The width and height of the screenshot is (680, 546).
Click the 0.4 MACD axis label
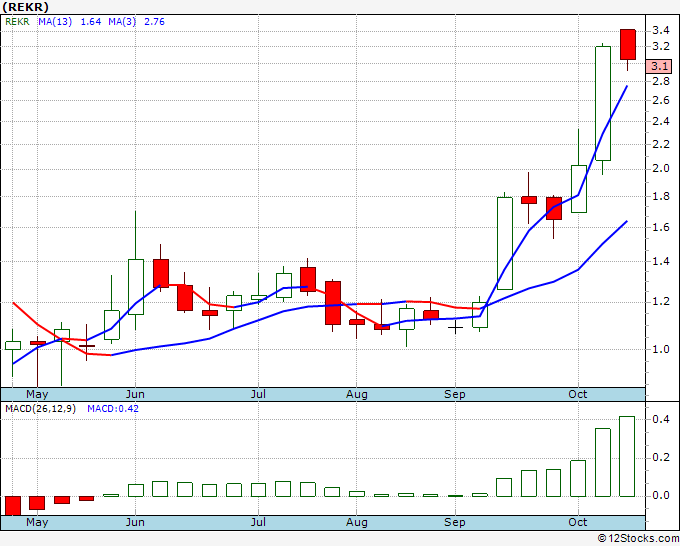point(660,420)
